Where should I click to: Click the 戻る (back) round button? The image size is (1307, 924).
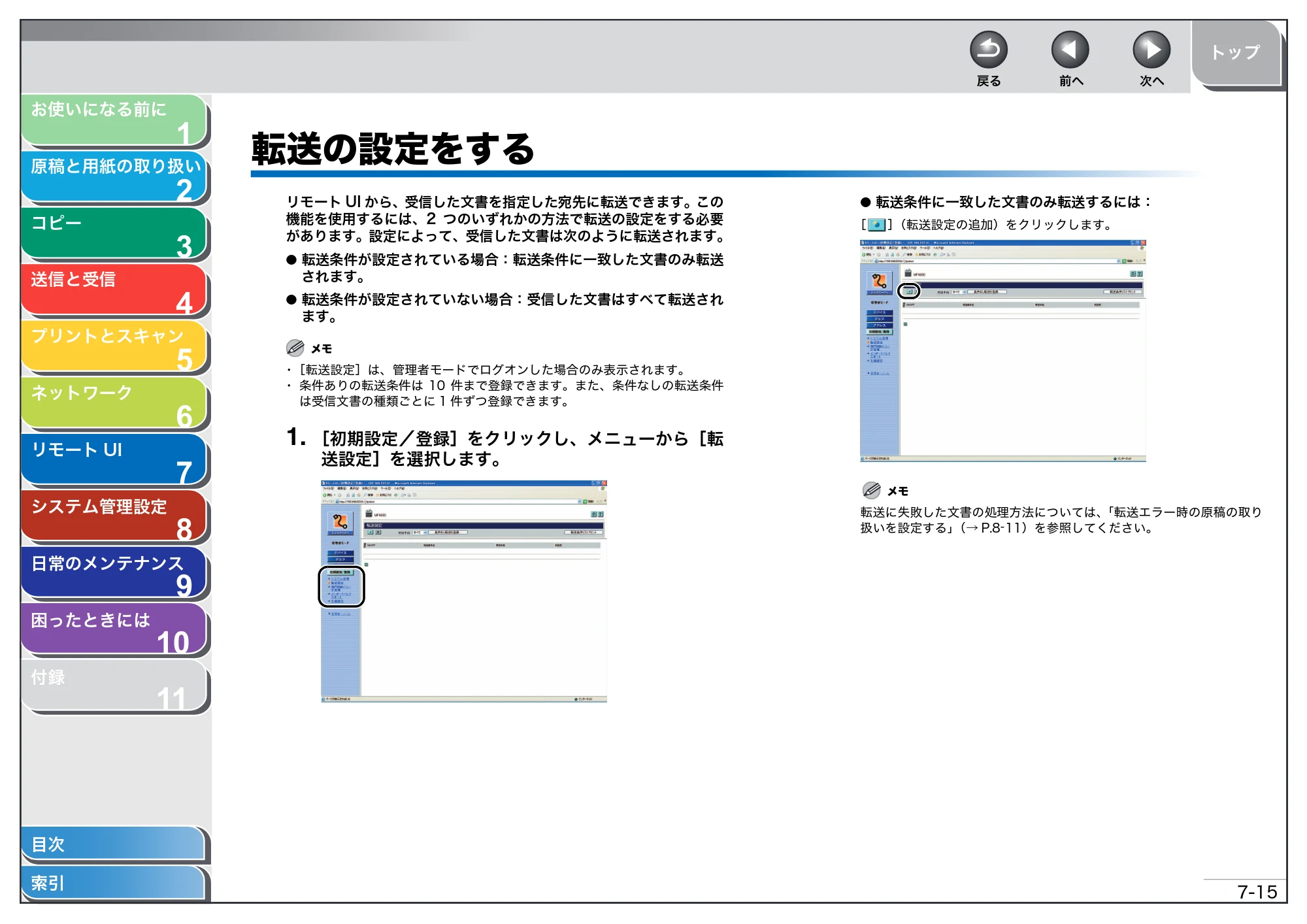[988, 50]
